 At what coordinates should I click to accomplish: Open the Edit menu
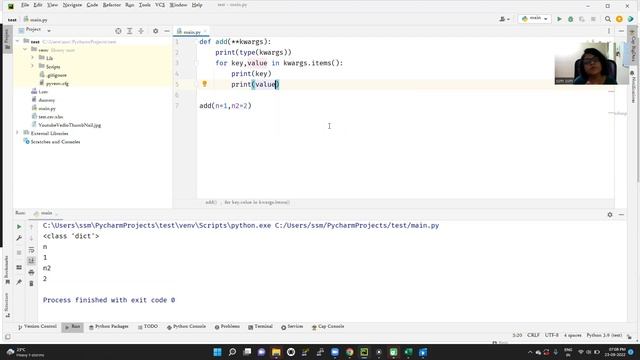[38, 5]
